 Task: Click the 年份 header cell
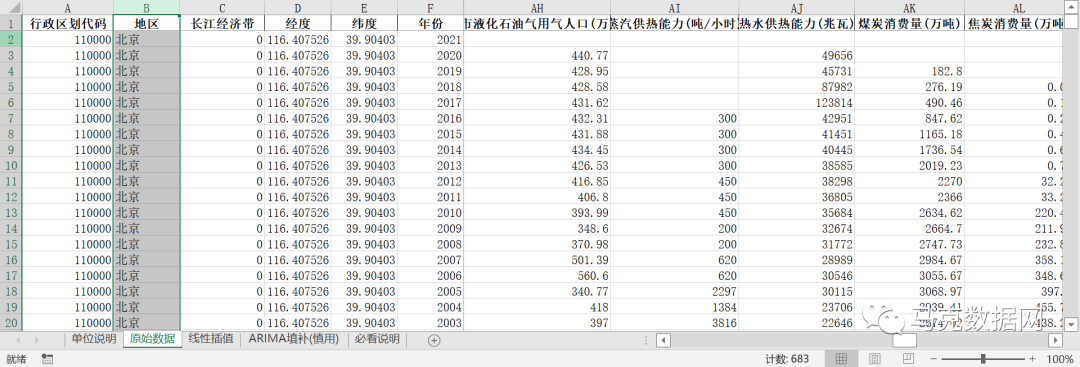[430, 23]
